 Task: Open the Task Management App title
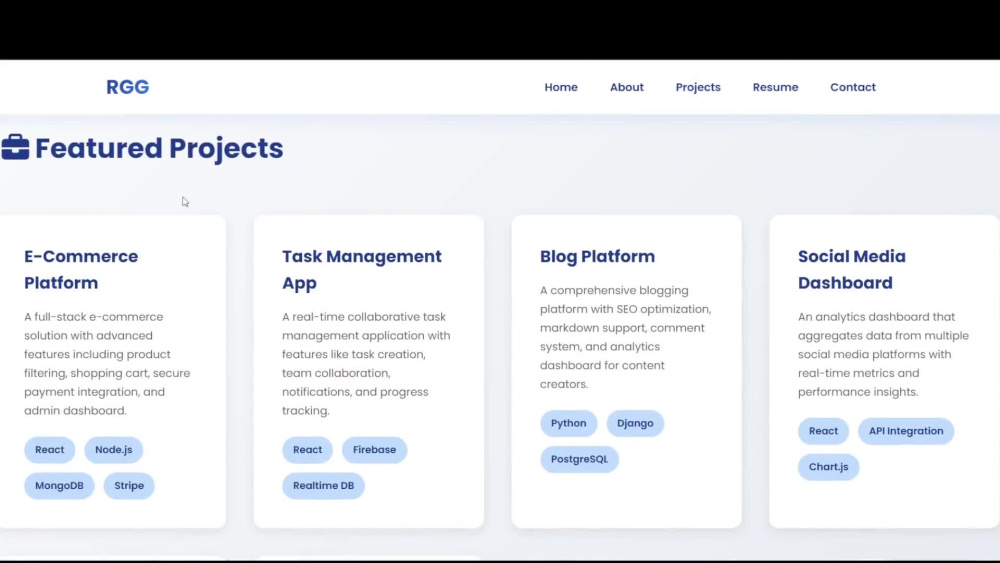pos(362,269)
